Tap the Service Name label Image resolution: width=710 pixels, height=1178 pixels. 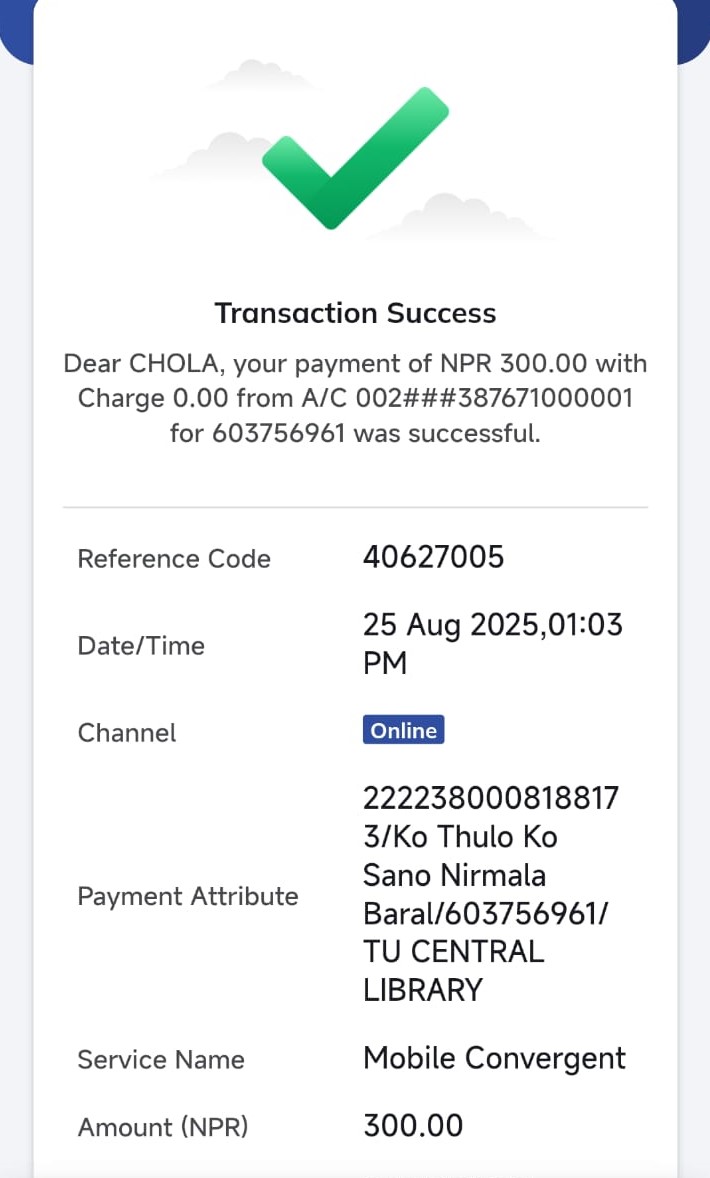pyautogui.click(x=161, y=1060)
